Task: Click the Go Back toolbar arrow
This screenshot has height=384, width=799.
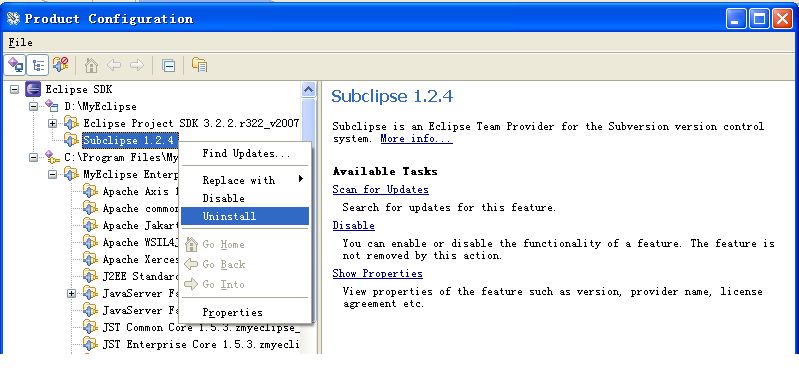Action: [x=114, y=65]
